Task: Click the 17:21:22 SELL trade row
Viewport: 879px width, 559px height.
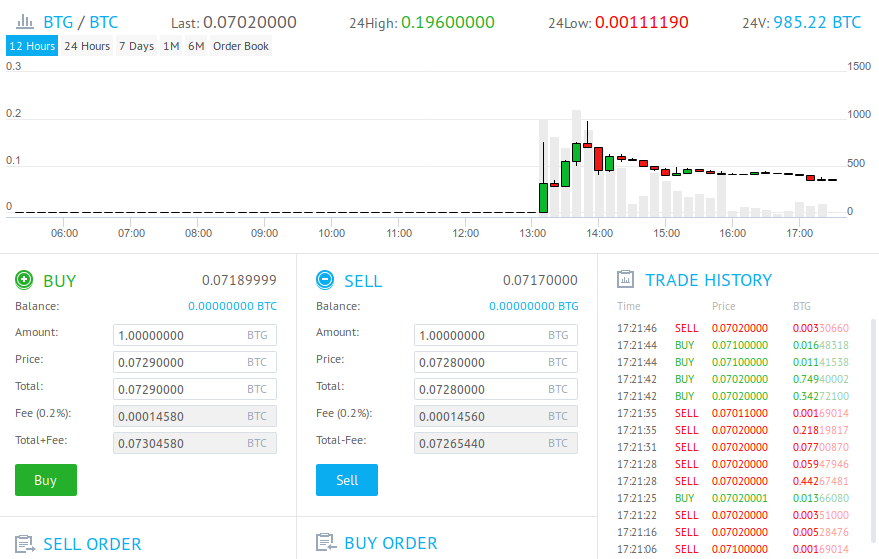Action: (733, 515)
